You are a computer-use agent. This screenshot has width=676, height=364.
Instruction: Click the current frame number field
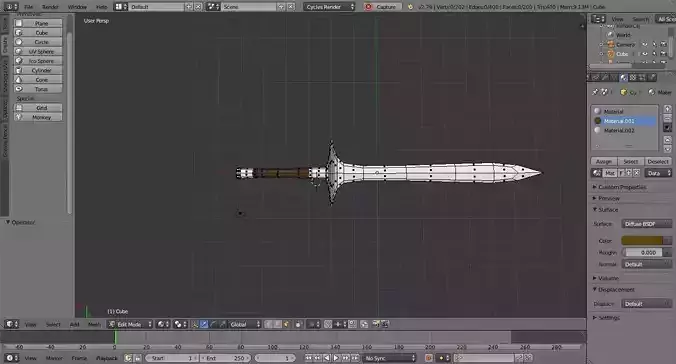click(x=275, y=358)
